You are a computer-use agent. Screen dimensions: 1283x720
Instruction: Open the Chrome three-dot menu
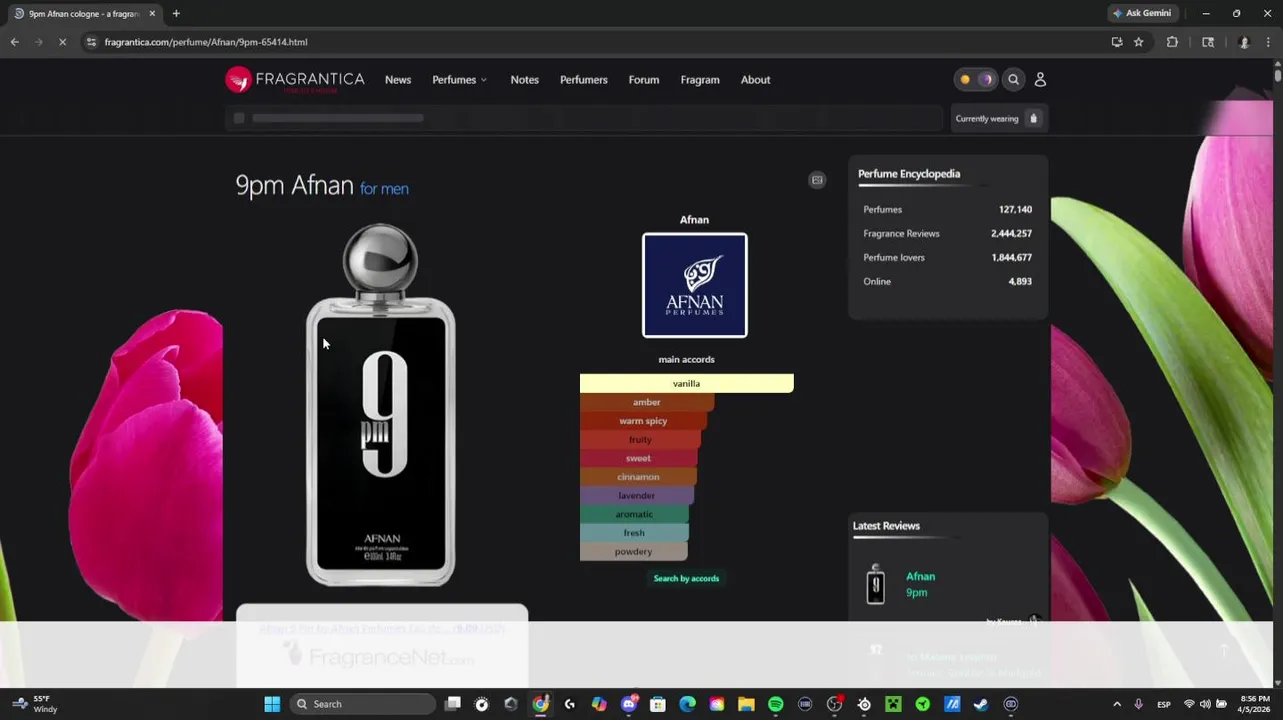(x=1268, y=42)
